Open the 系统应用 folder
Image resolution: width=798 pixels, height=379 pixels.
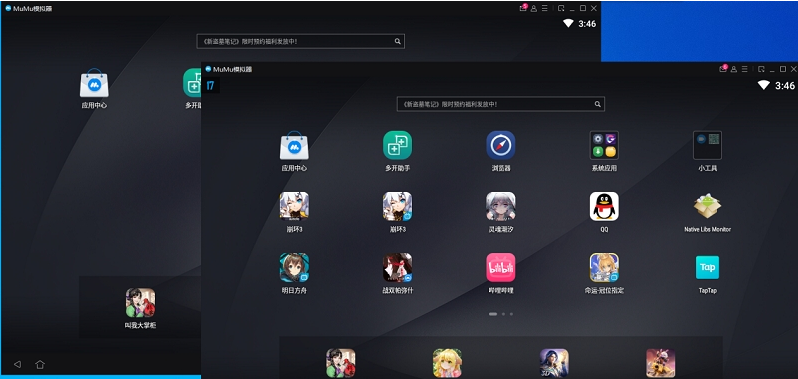(x=604, y=145)
